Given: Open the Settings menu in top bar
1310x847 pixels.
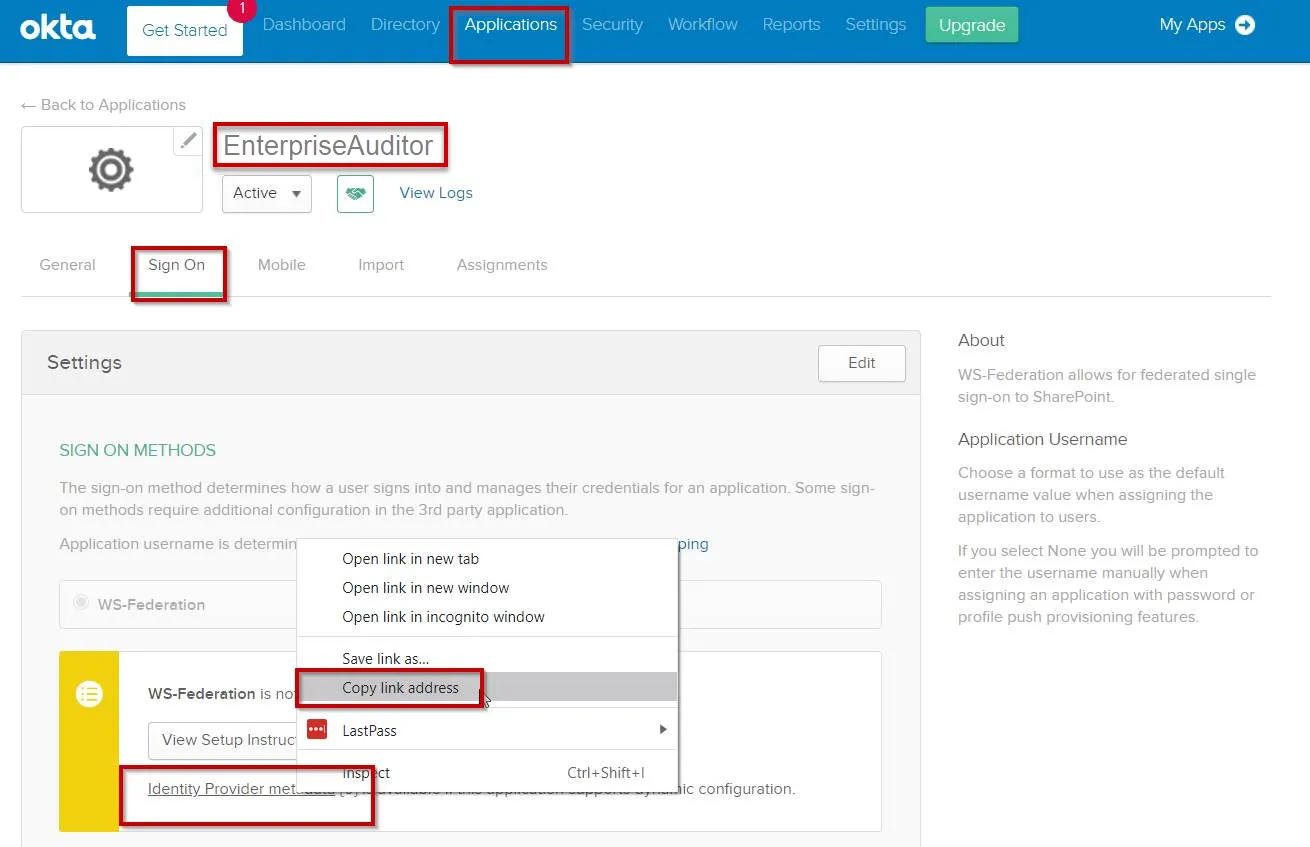Looking at the screenshot, I should click(875, 25).
